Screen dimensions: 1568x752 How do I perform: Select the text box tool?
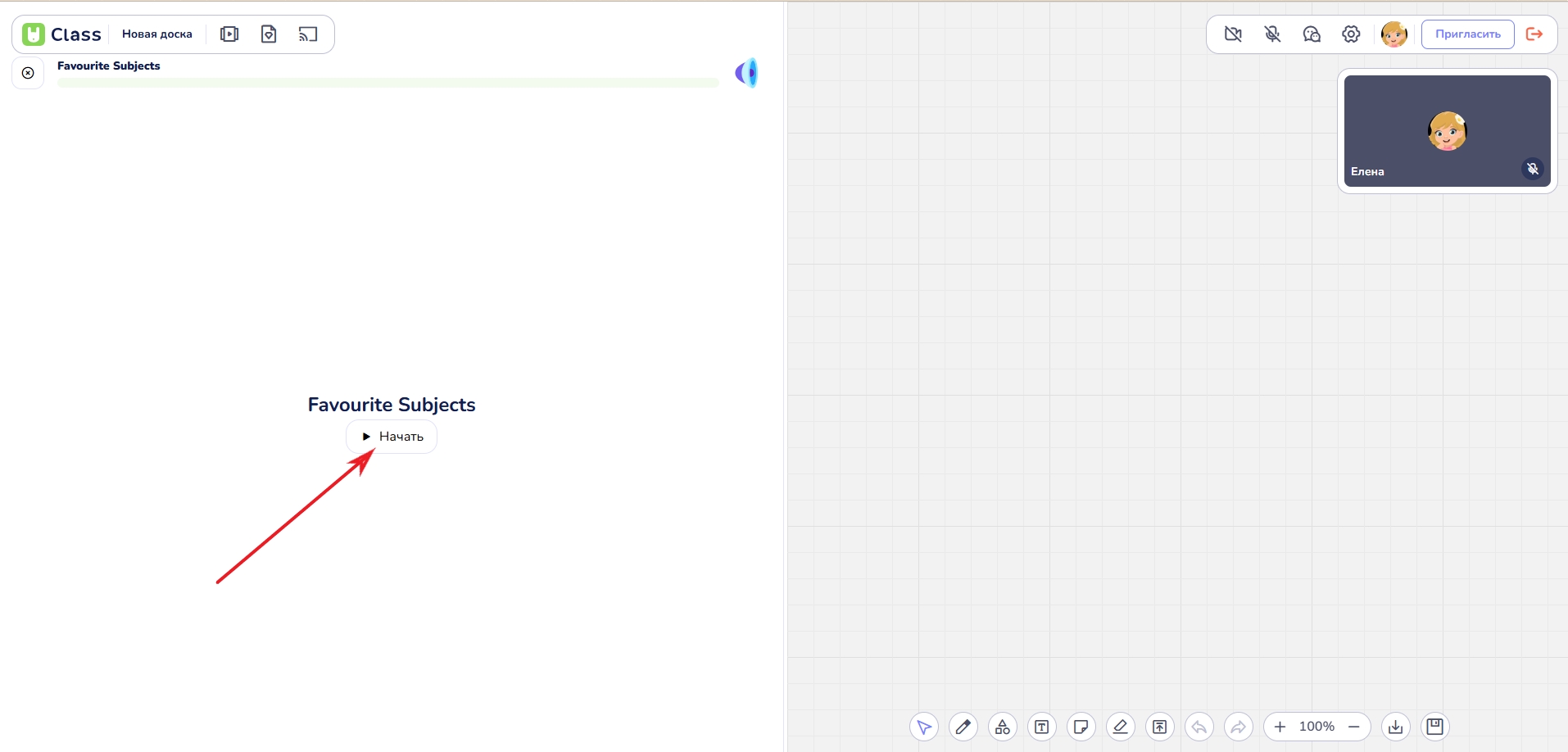point(1041,727)
